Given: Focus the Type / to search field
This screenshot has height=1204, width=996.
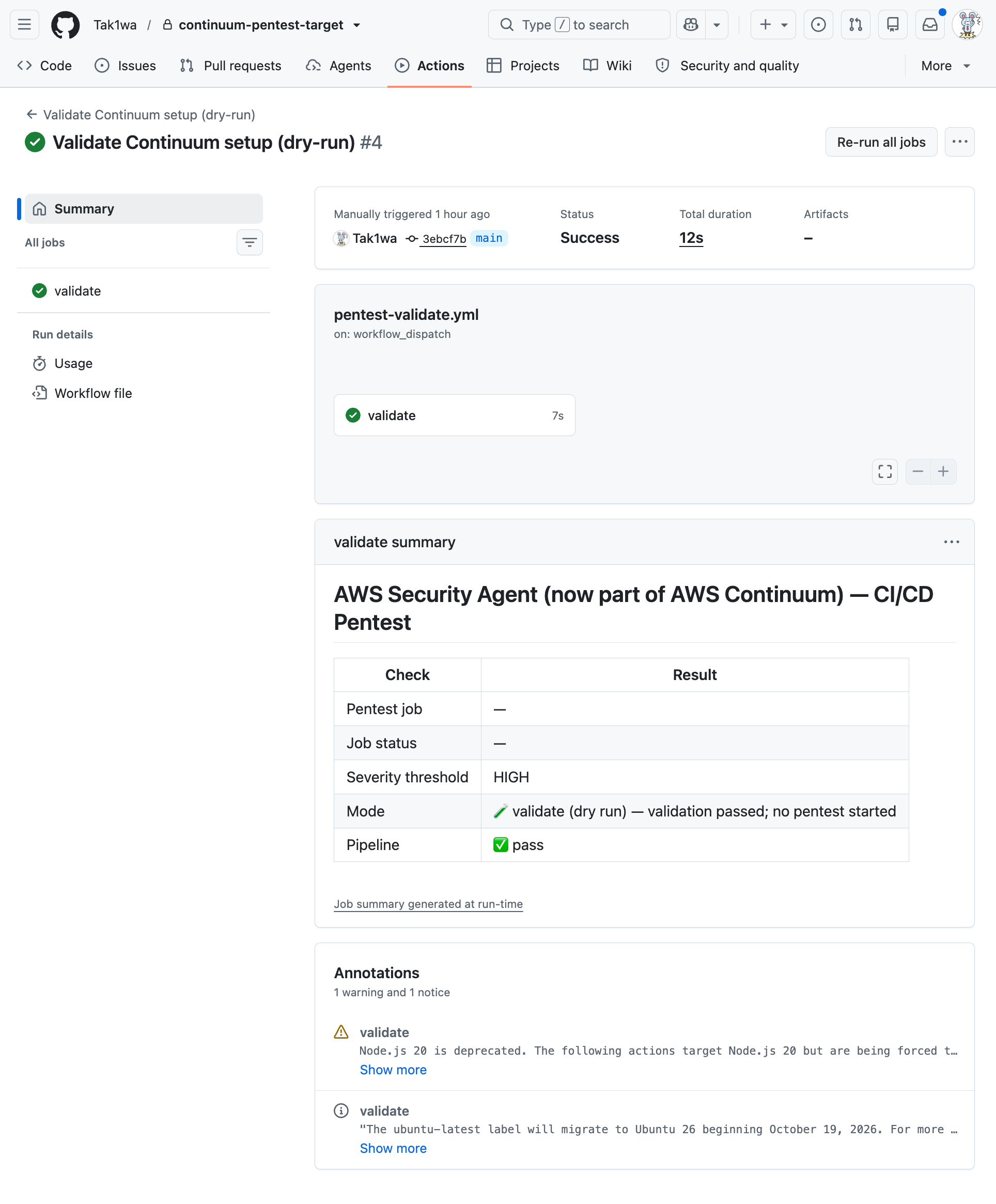Looking at the screenshot, I should (579, 25).
